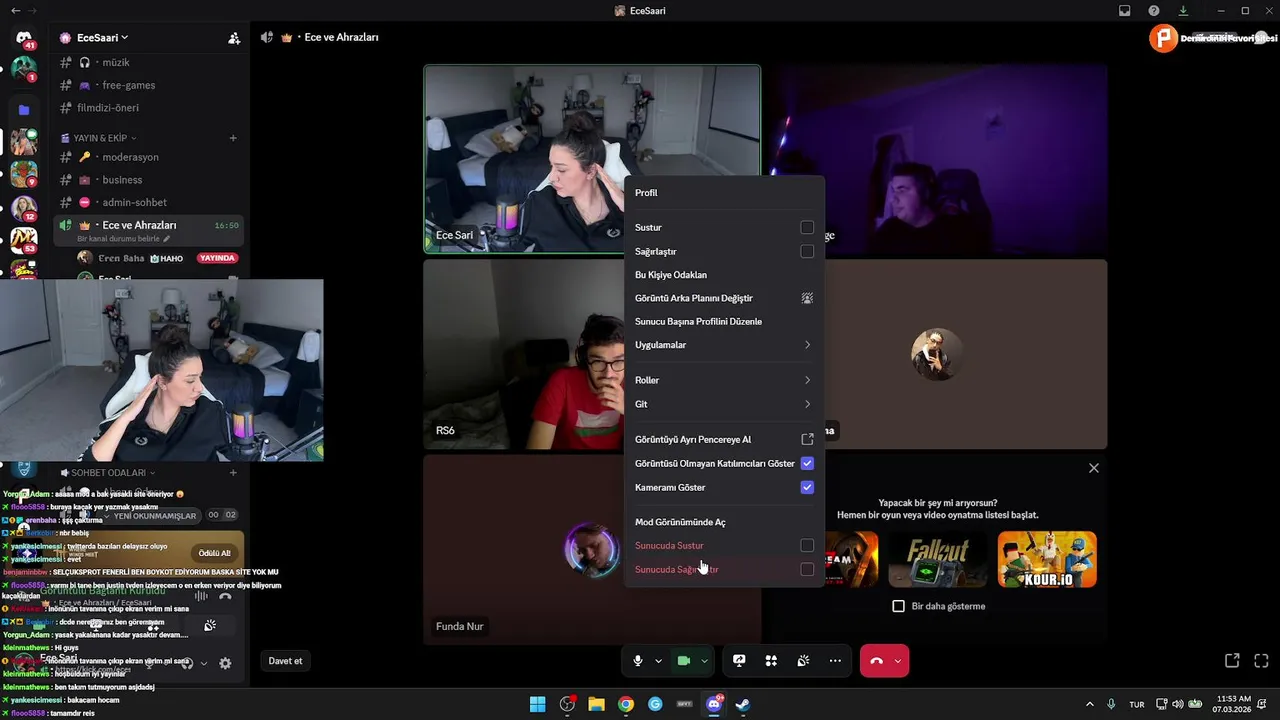
Task: Hang up with the red disconnect button
Action: point(876,661)
